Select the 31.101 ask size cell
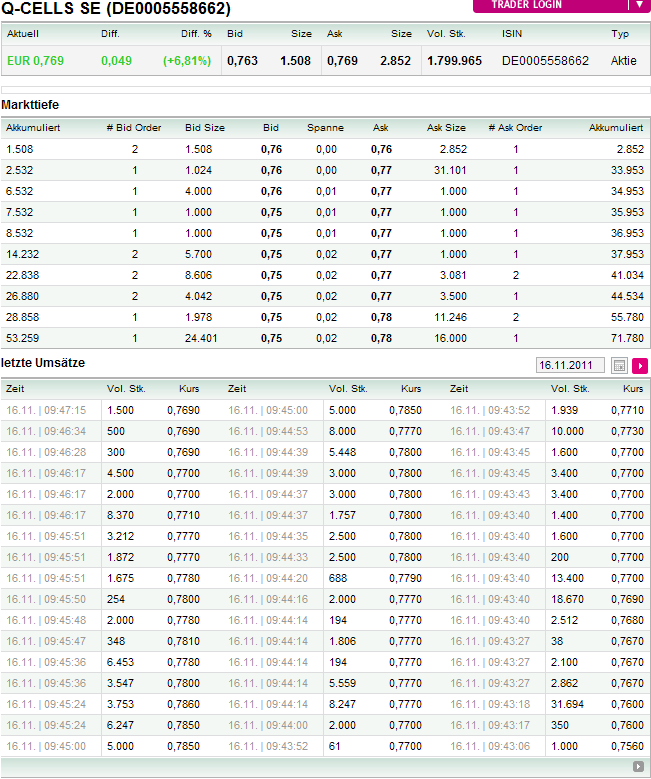 tap(451, 170)
